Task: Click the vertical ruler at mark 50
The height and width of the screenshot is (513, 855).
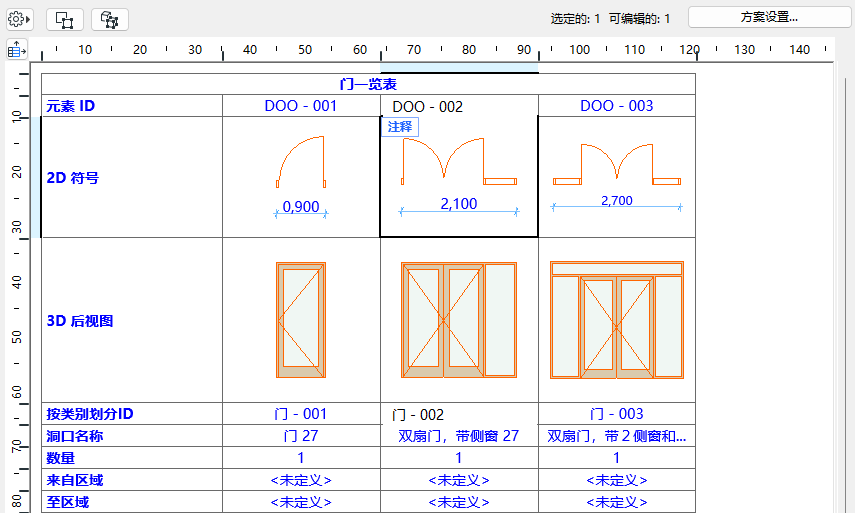Action: pyautogui.click(x=16, y=336)
